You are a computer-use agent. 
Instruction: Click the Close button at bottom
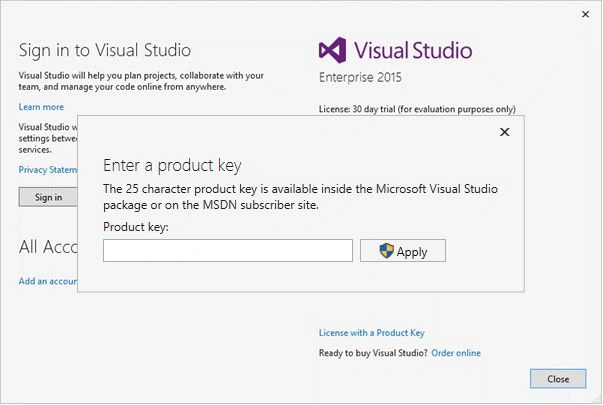tap(558, 379)
